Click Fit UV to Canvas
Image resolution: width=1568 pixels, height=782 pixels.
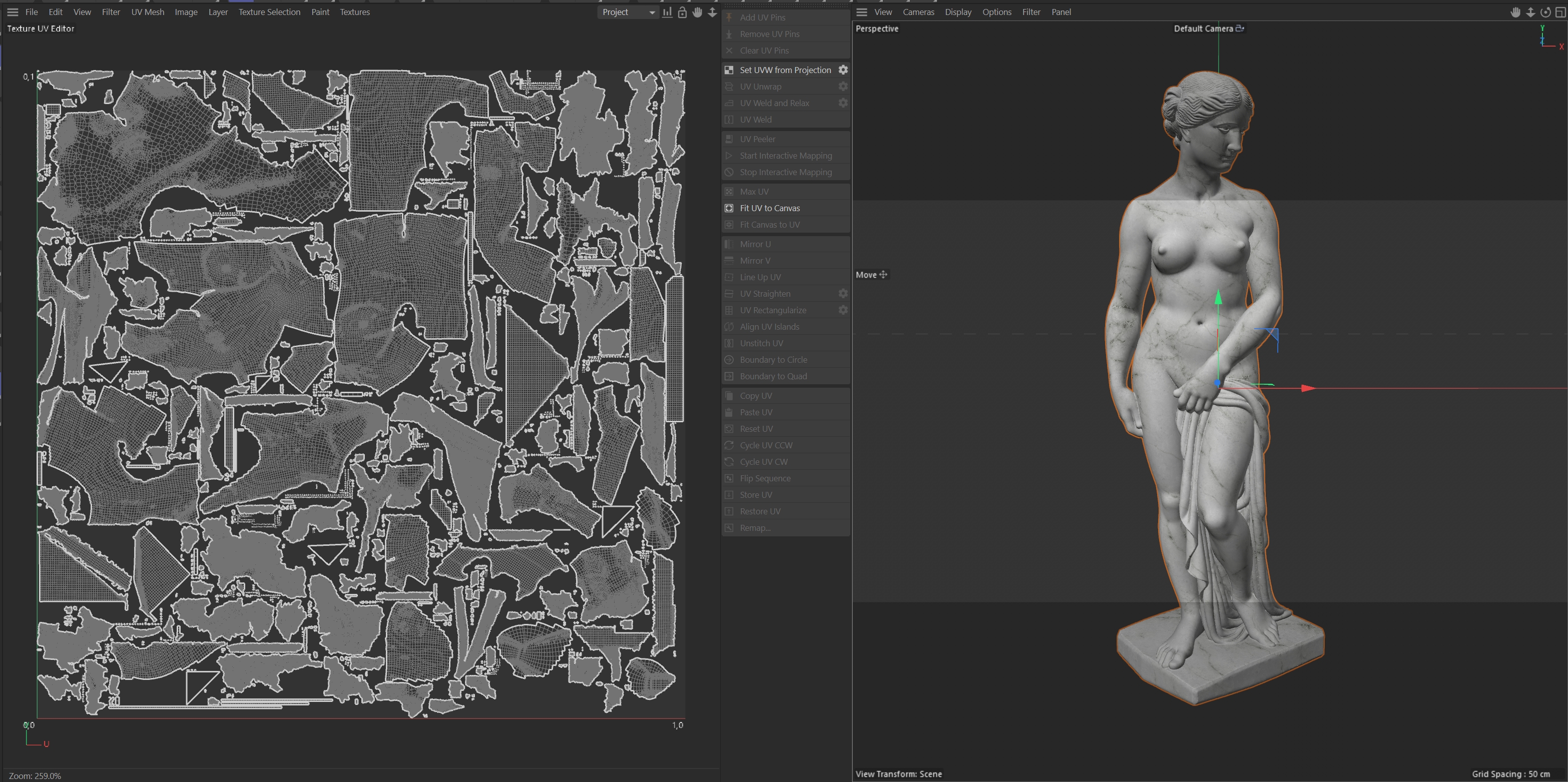(769, 208)
